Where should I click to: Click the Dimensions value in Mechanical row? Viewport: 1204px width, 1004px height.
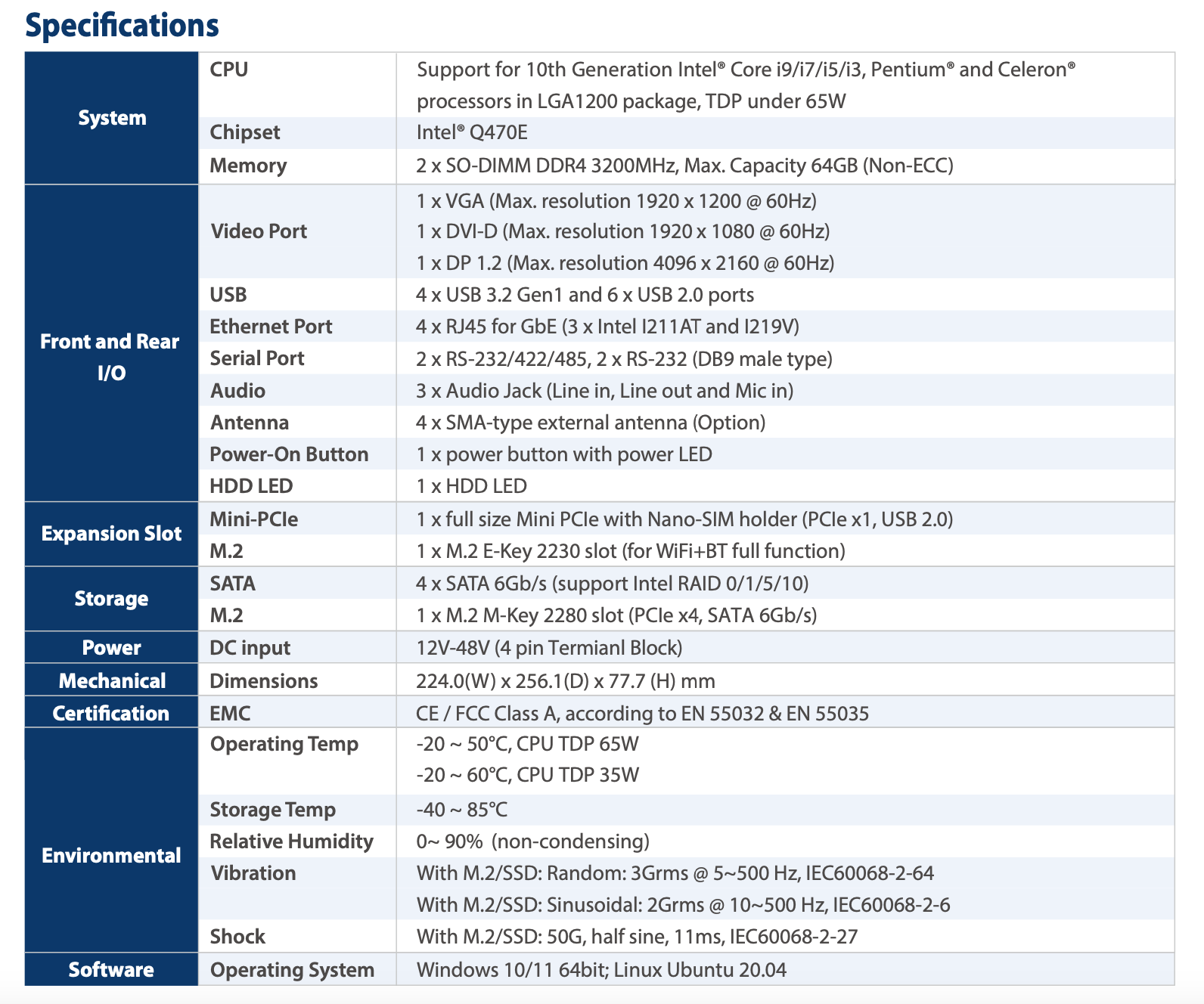565,681
